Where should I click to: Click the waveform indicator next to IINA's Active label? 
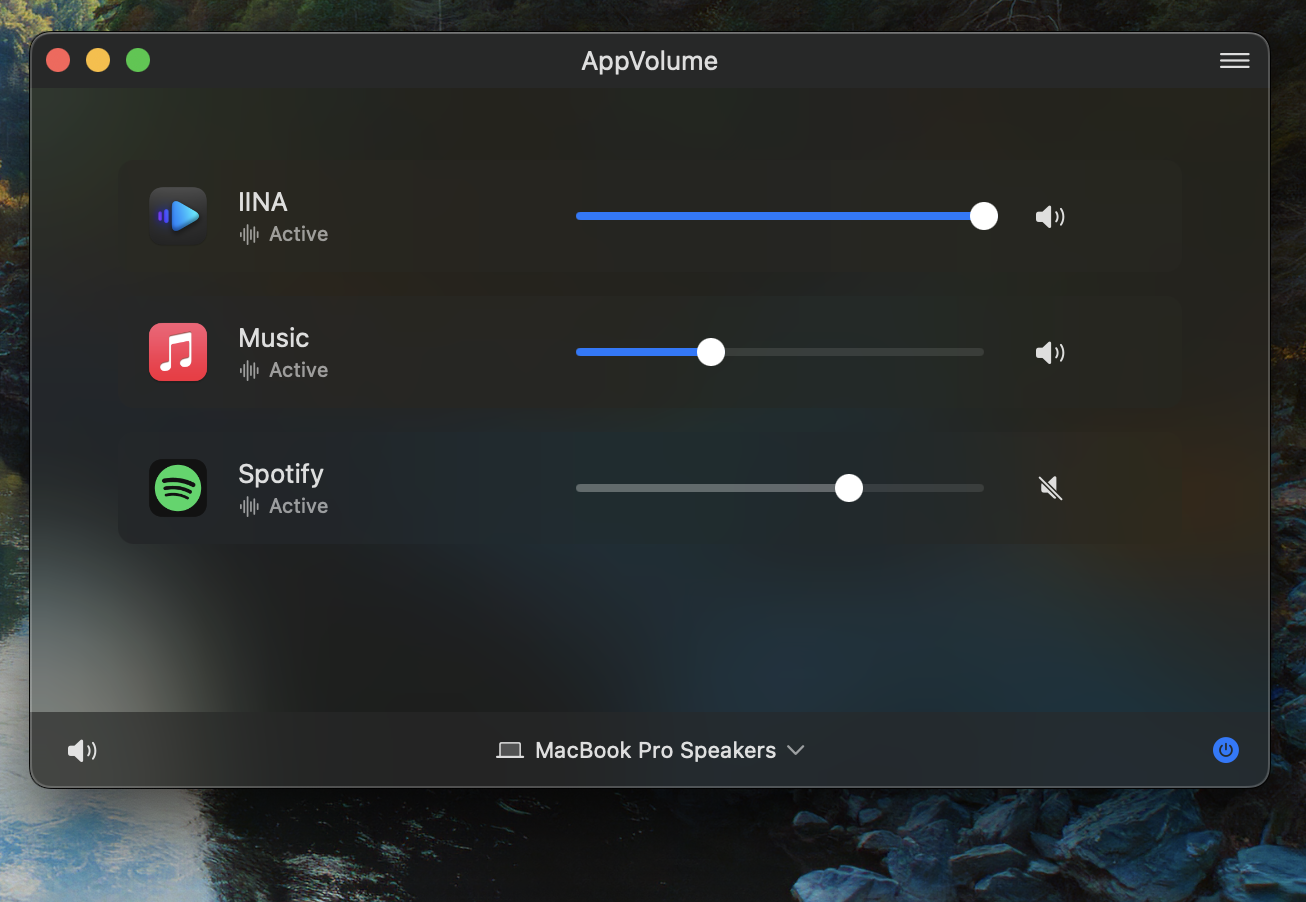pos(247,233)
